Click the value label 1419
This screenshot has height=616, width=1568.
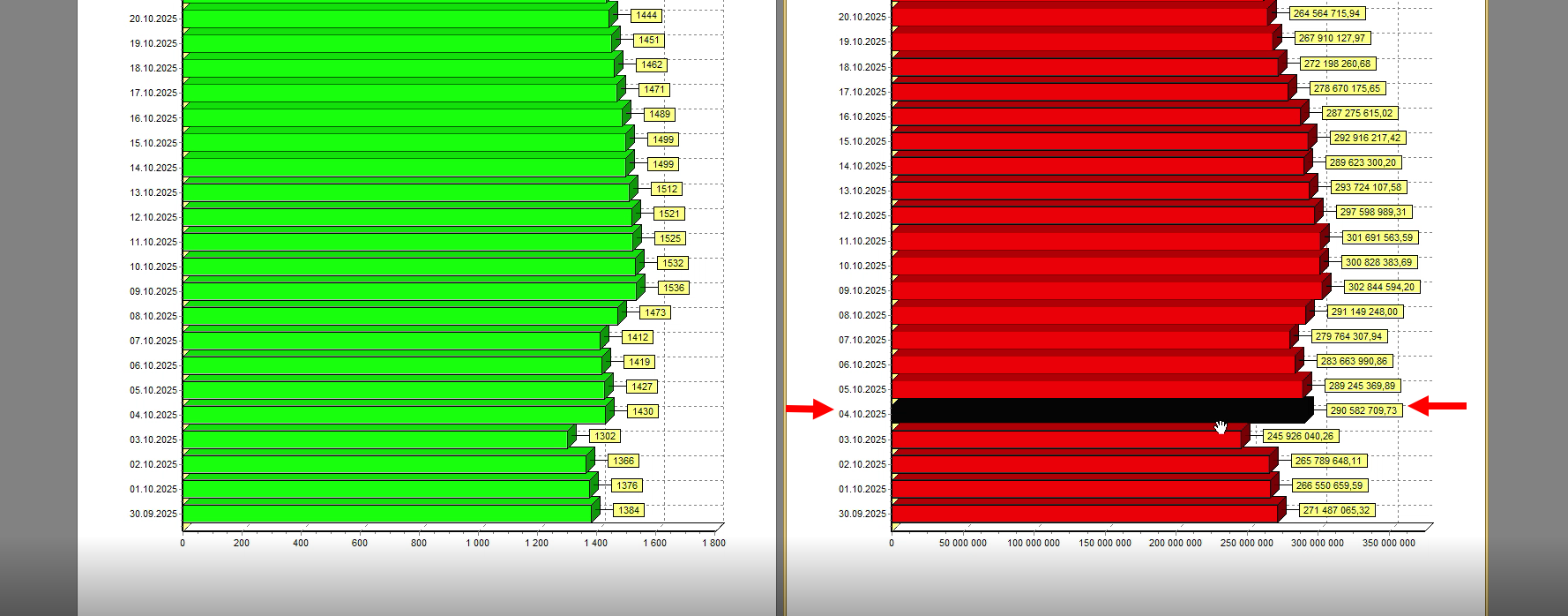(x=639, y=362)
